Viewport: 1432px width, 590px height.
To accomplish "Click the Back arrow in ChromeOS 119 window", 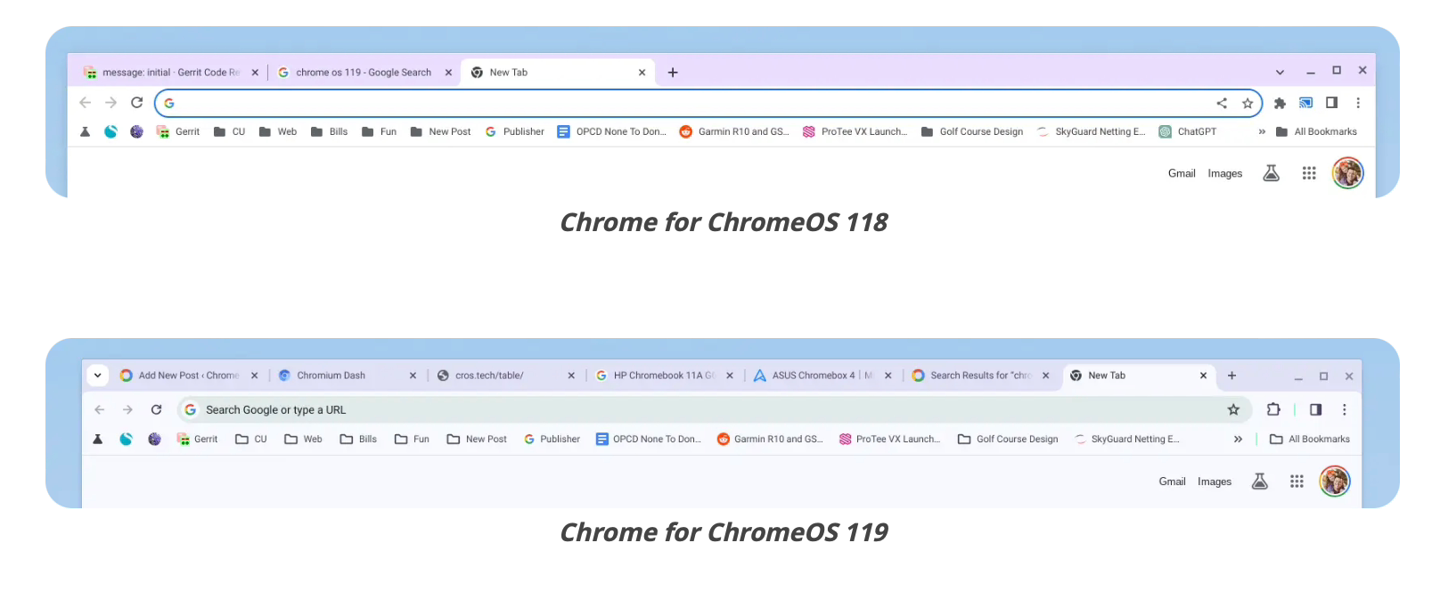I will point(99,409).
